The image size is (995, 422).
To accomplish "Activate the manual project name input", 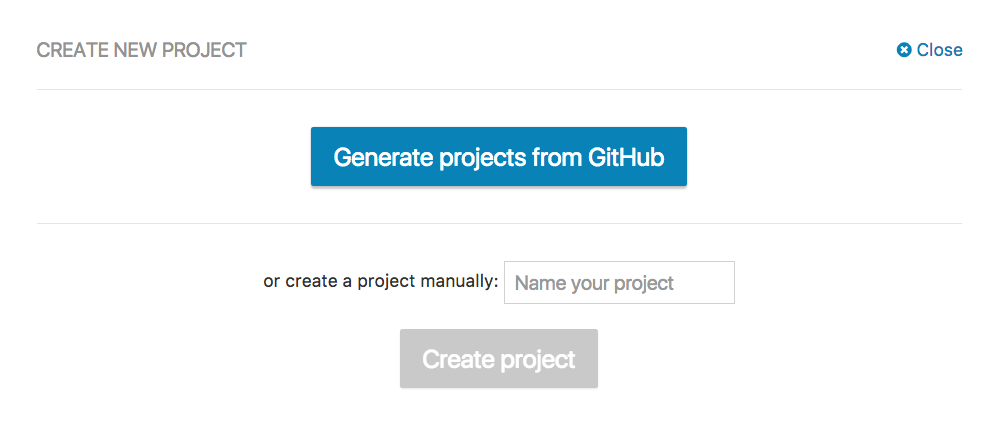I will pos(619,282).
